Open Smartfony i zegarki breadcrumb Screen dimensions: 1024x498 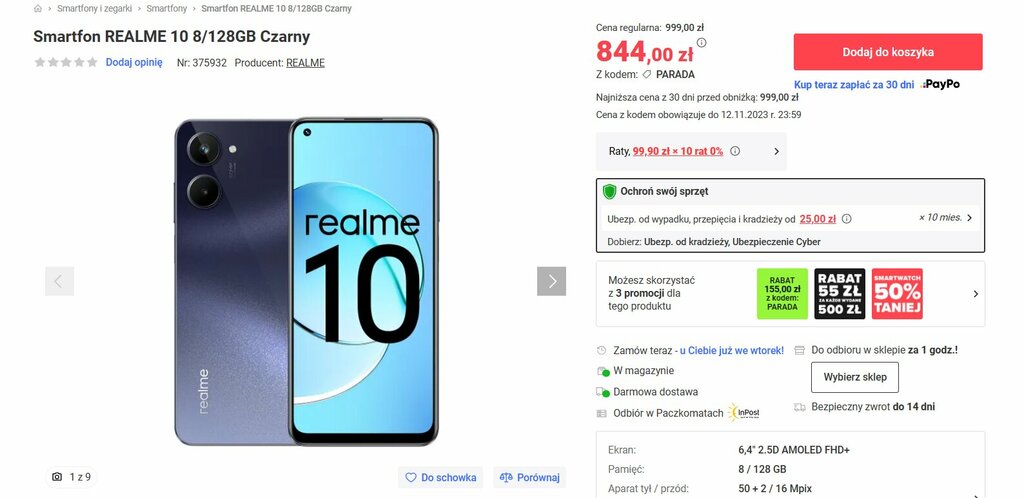tap(95, 8)
